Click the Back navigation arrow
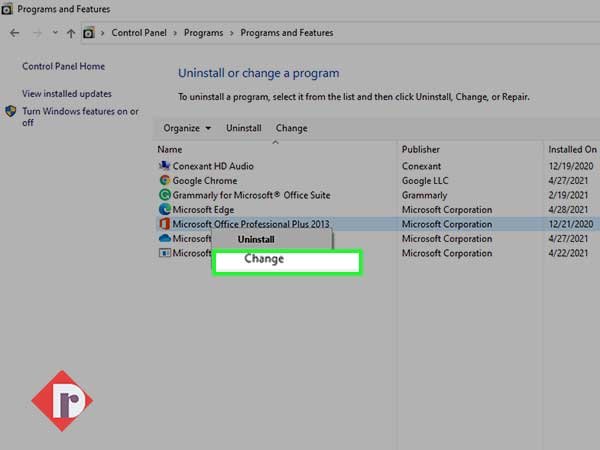This screenshot has height=450, width=600. coord(15,33)
